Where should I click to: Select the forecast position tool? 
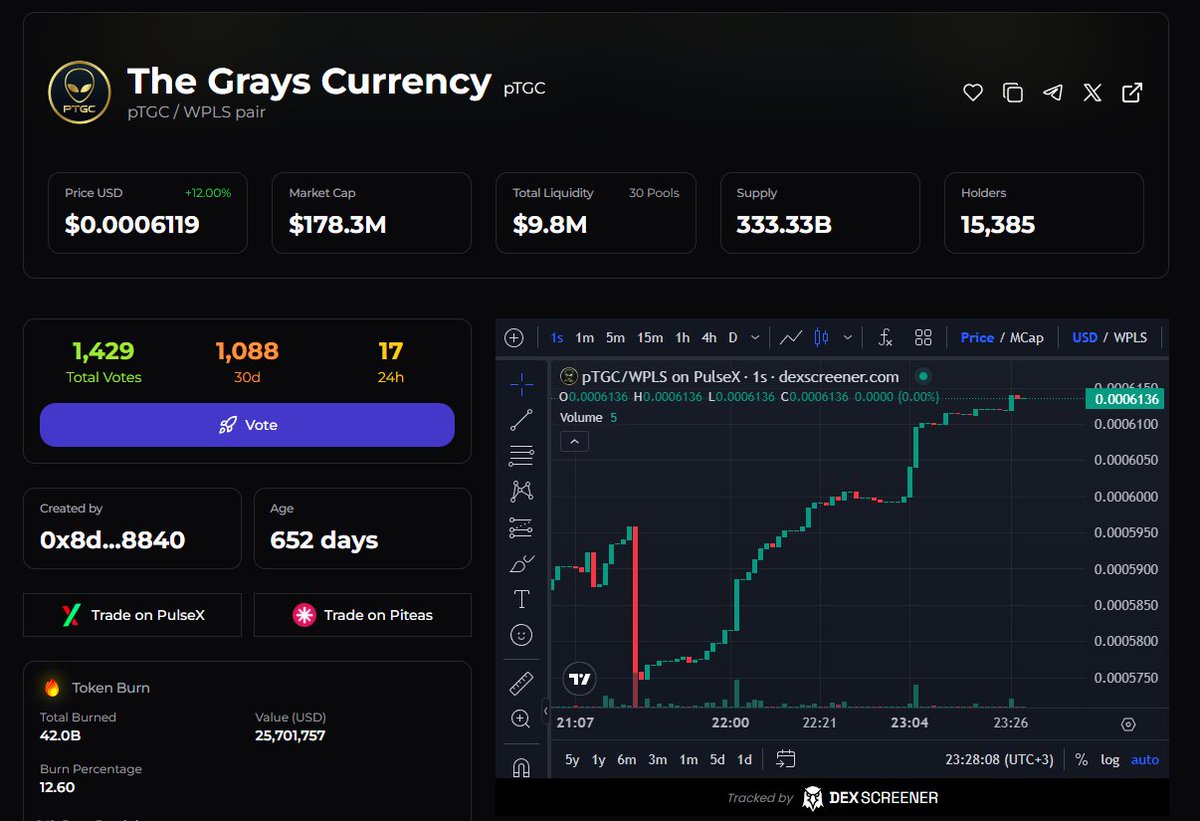(x=521, y=527)
